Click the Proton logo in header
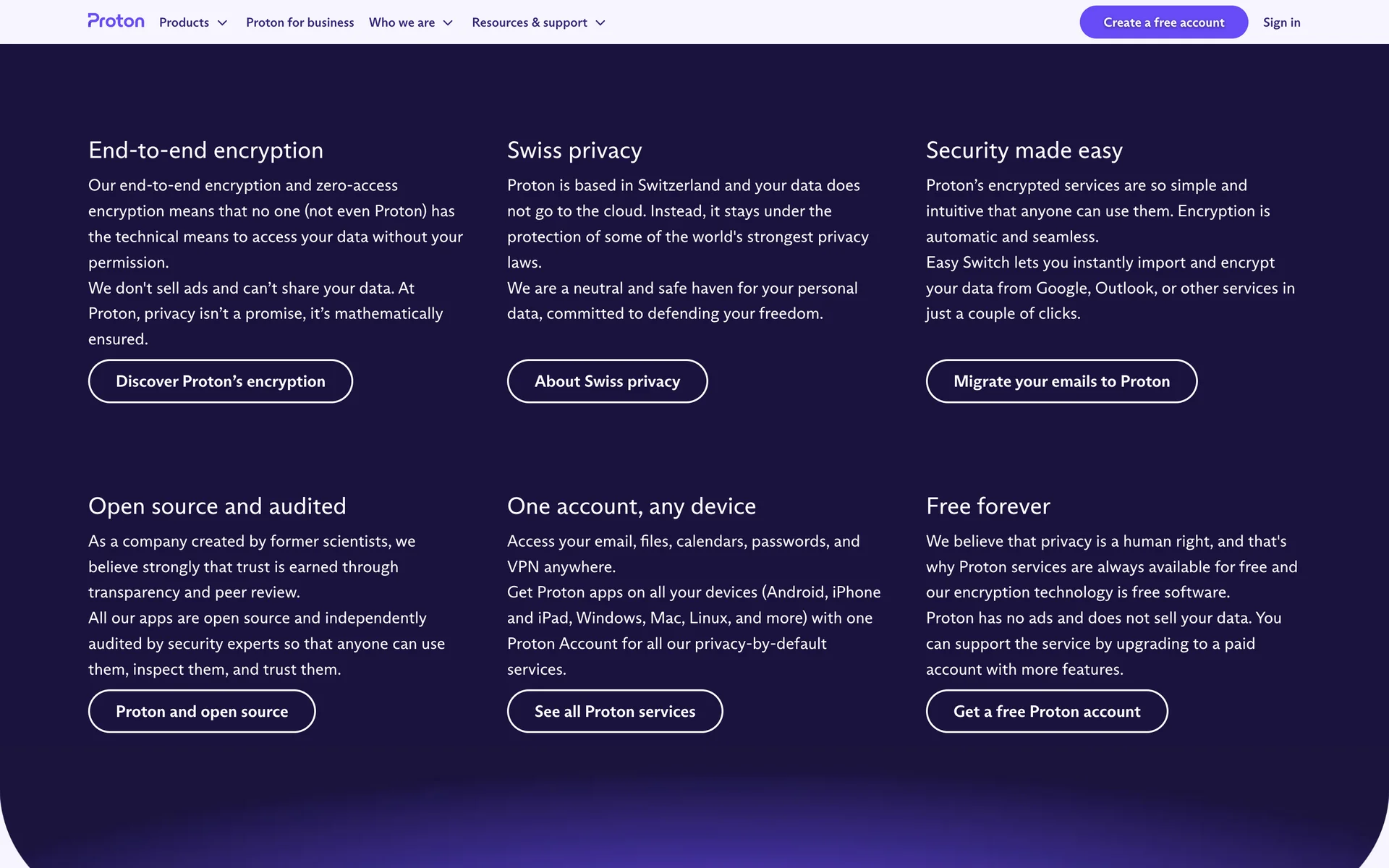The height and width of the screenshot is (868, 1389). click(x=116, y=22)
